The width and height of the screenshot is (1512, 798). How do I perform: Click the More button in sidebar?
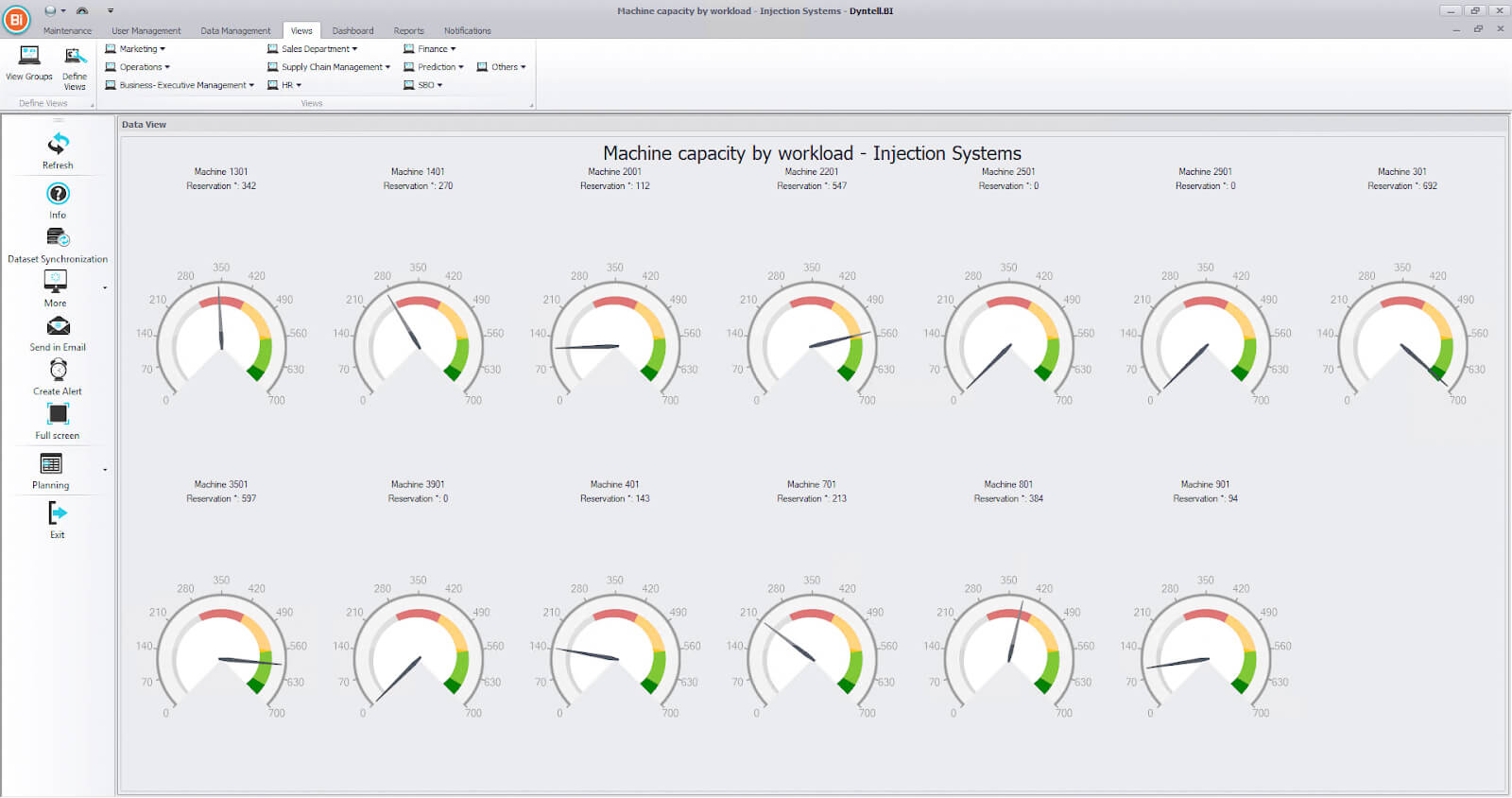[56, 283]
